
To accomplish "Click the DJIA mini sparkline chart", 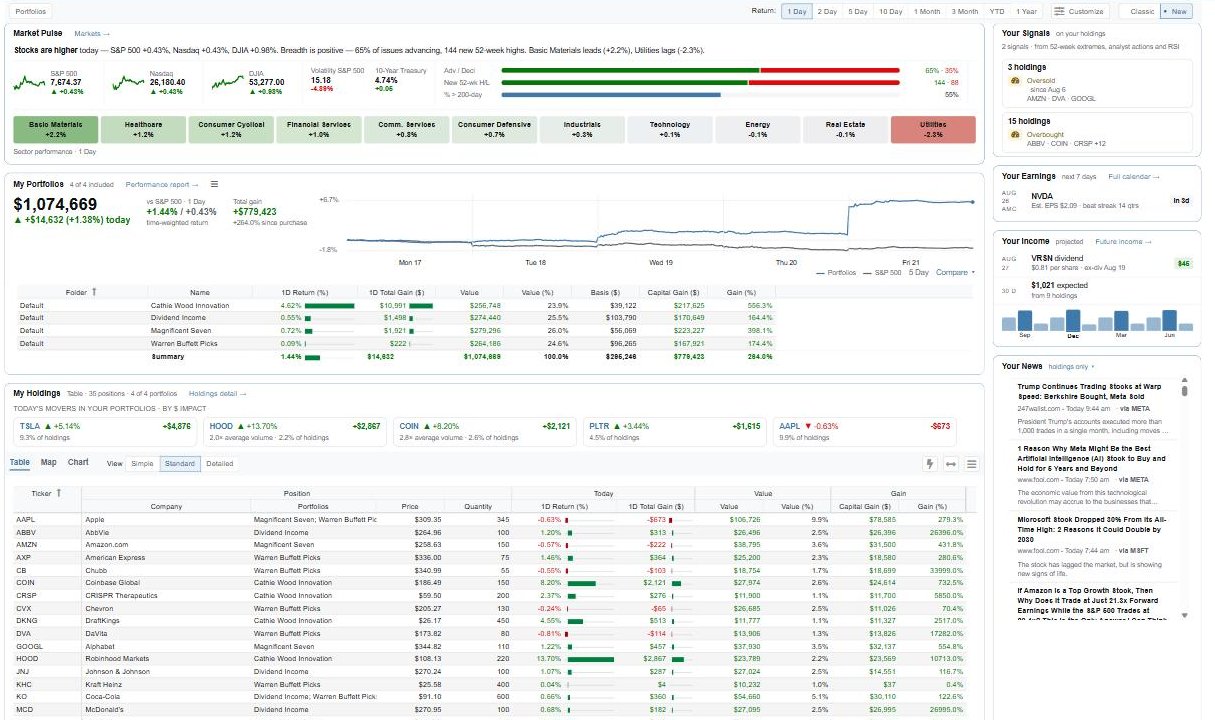I will tap(228, 82).
